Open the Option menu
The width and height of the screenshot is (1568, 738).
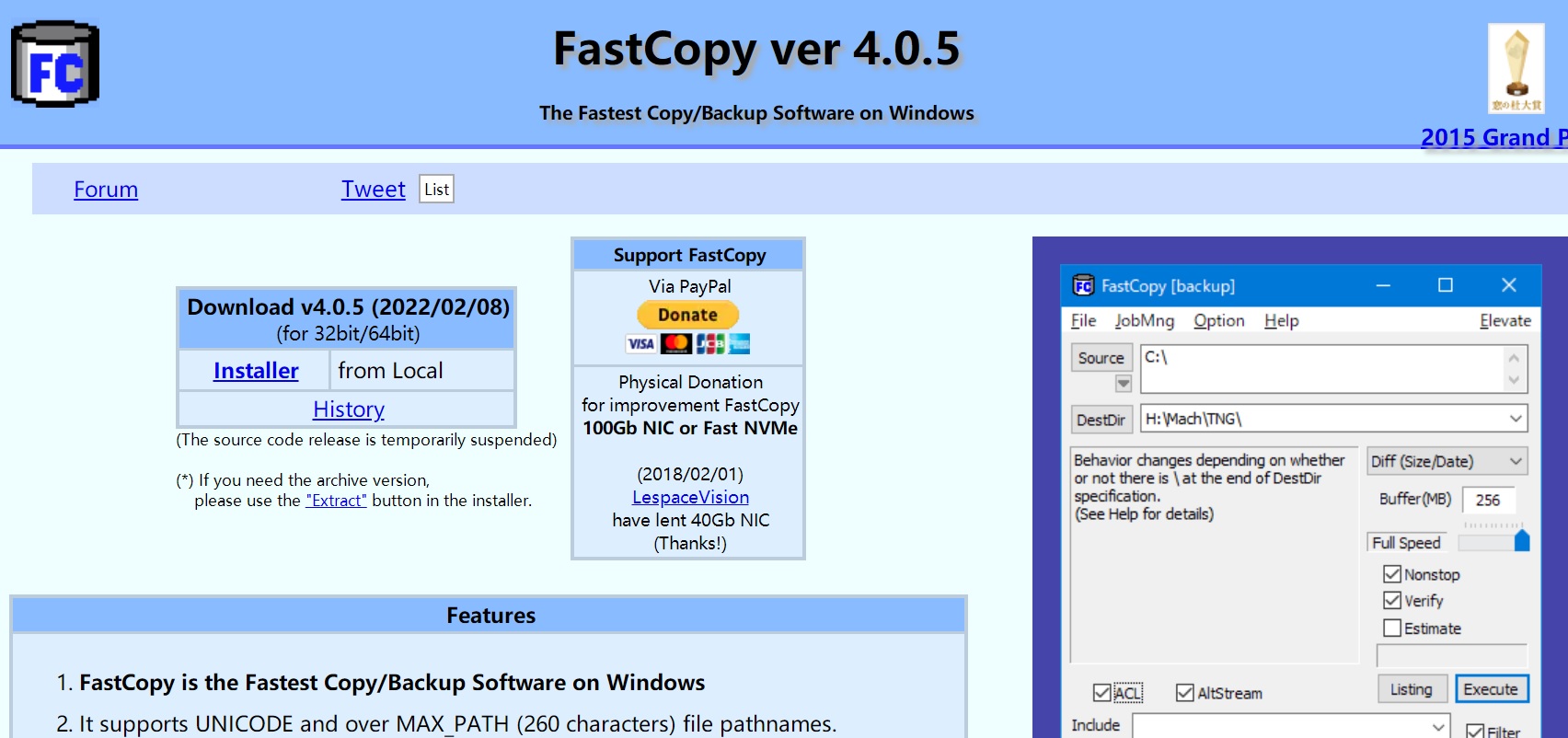coord(1218,320)
